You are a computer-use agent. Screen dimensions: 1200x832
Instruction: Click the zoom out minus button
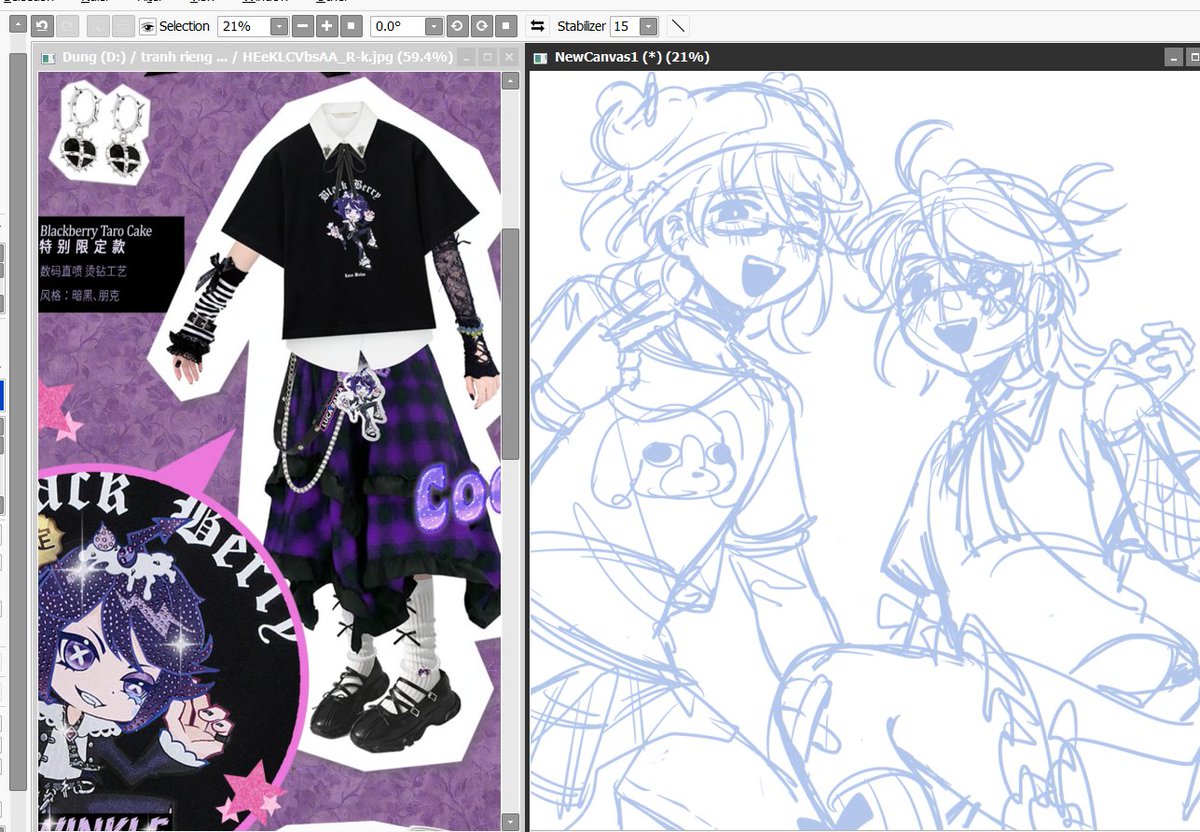(x=303, y=26)
